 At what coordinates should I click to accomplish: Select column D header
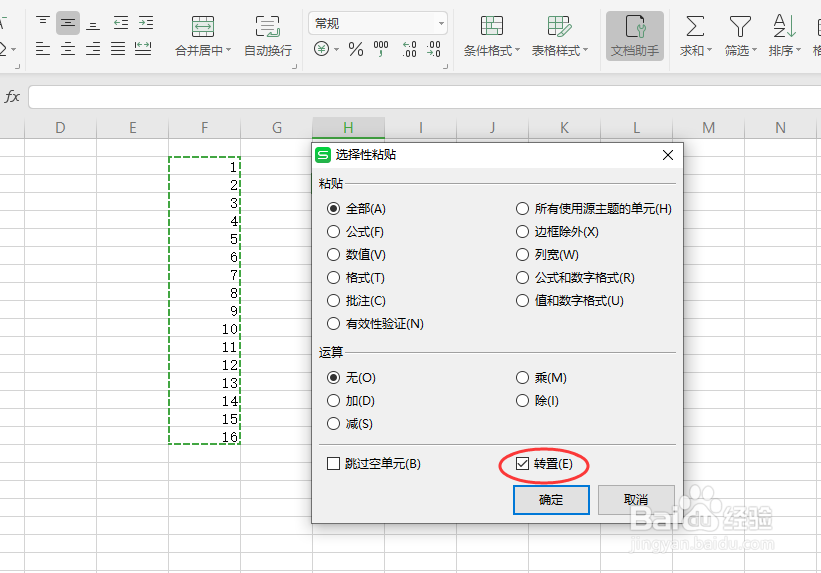click(x=60, y=128)
